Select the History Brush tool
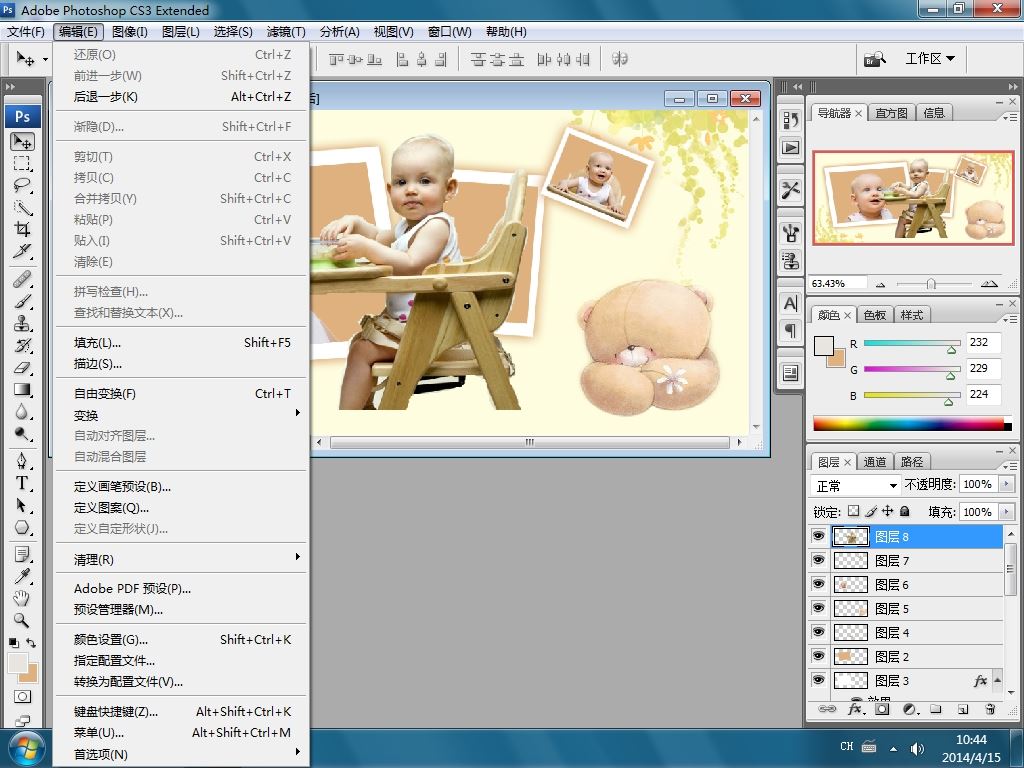1024x768 pixels. [x=22, y=345]
